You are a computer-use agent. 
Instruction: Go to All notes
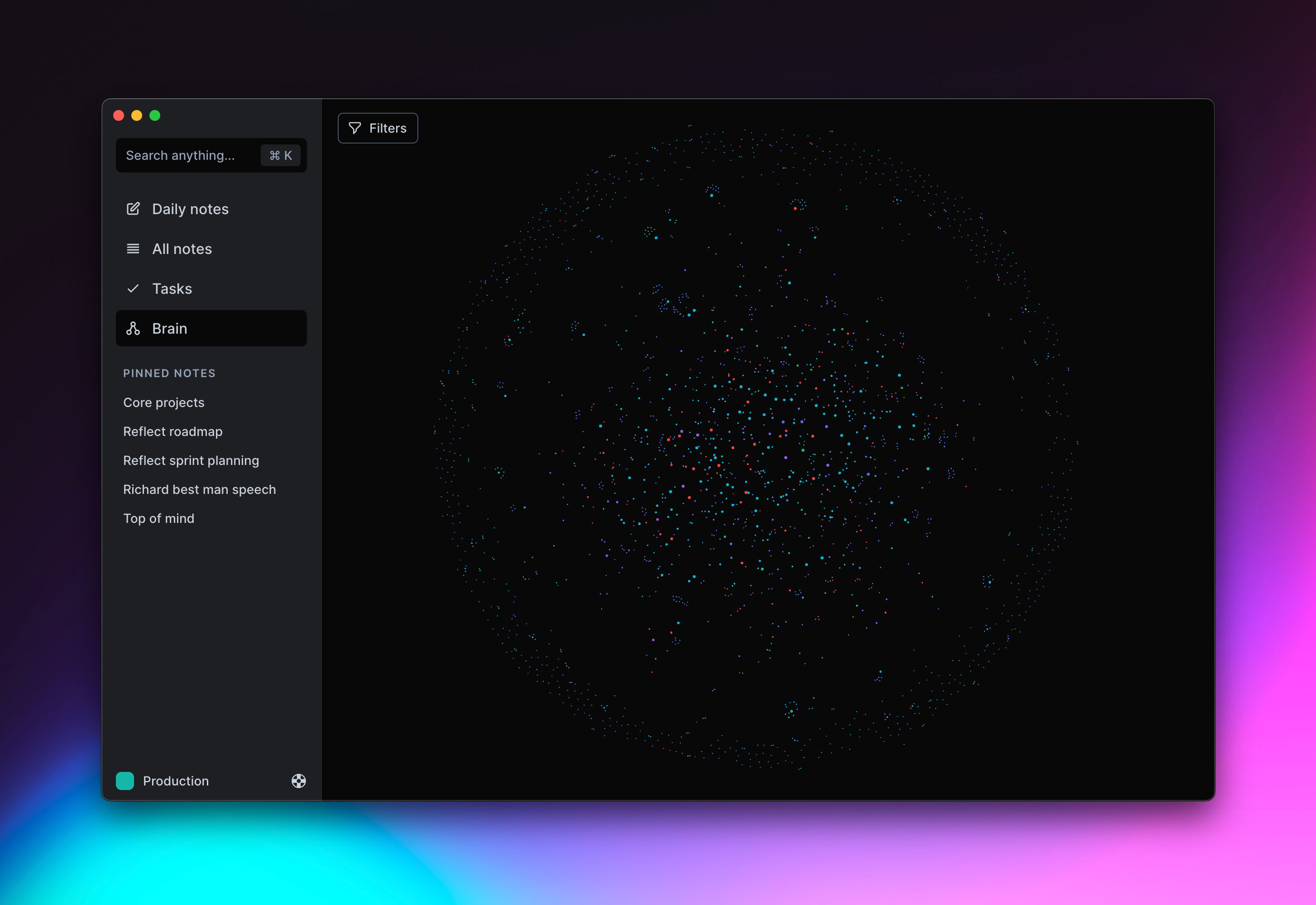[211, 249]
